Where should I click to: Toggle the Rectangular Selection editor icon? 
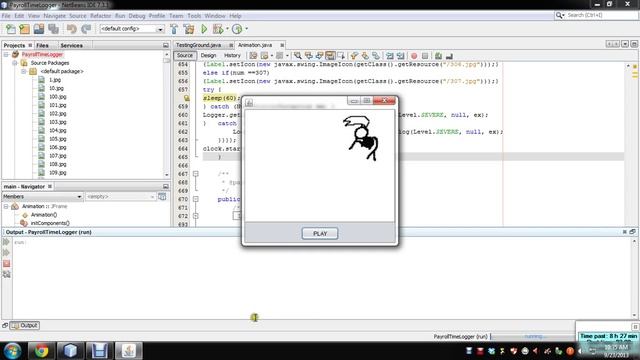pyautogui.click(x=341, y=56)
